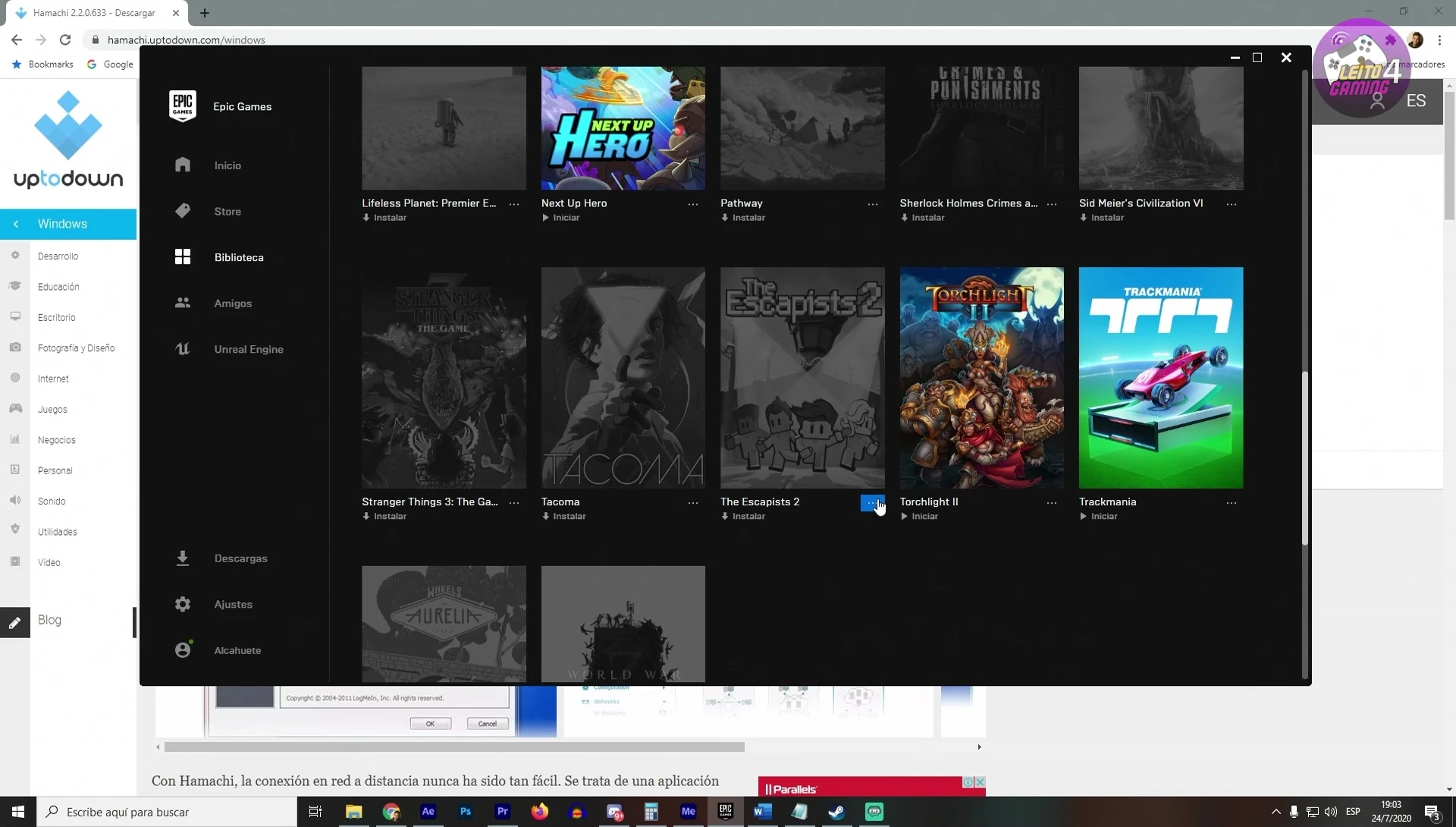Click the Hamachi Descargar browser tab
Image resolution: width=1456 pixels, height=827 pixels.
97,13
